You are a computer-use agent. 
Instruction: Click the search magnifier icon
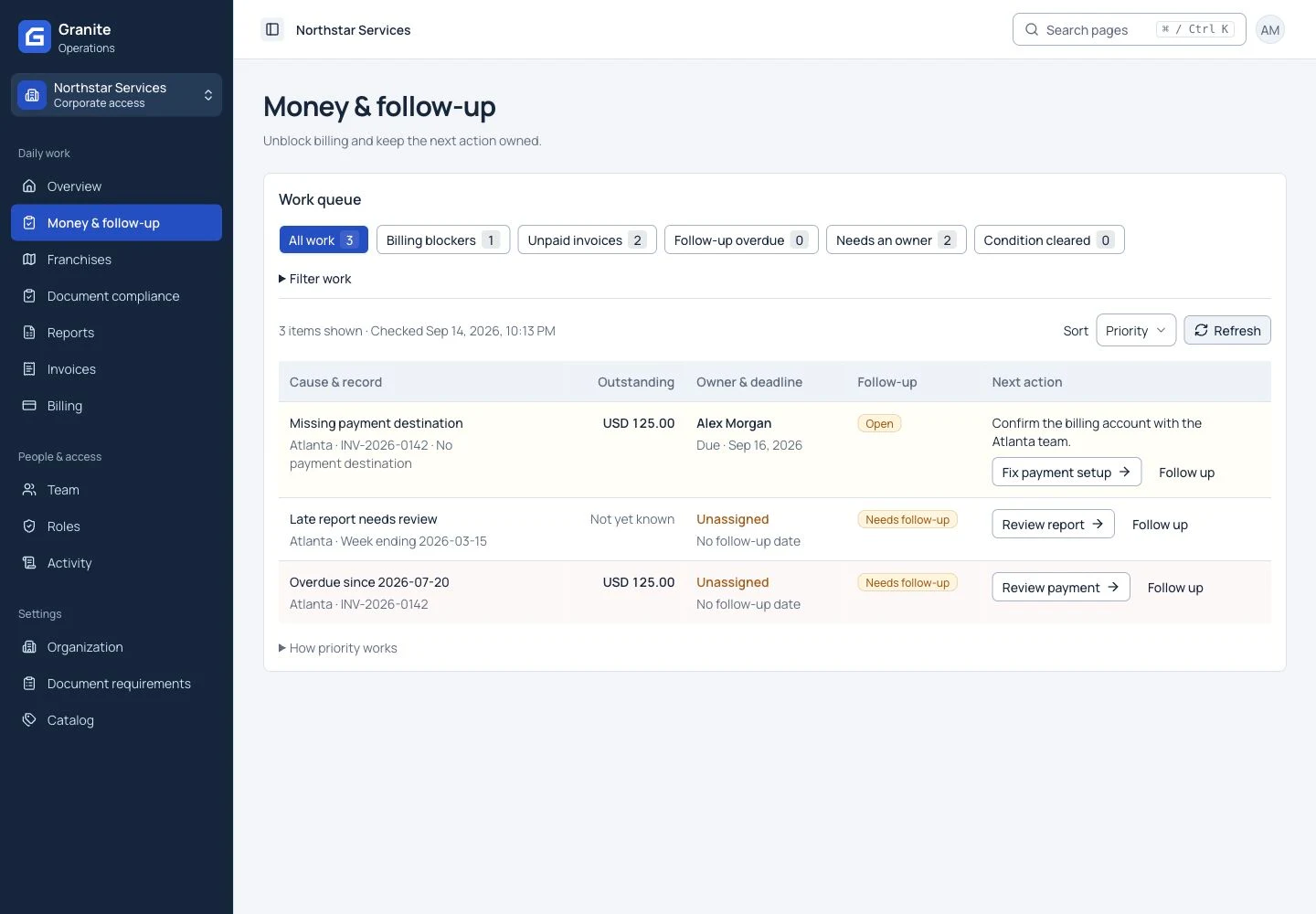(1032, 29)
